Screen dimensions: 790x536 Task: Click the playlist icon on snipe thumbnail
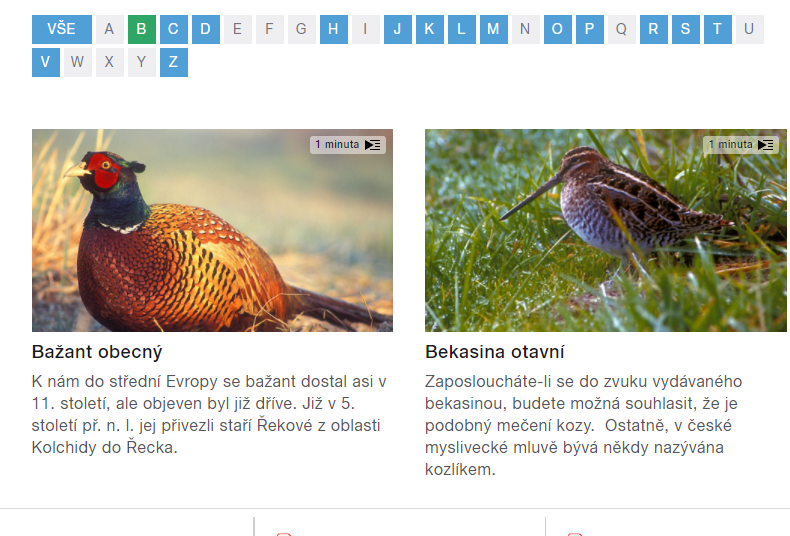click(766, 145)
